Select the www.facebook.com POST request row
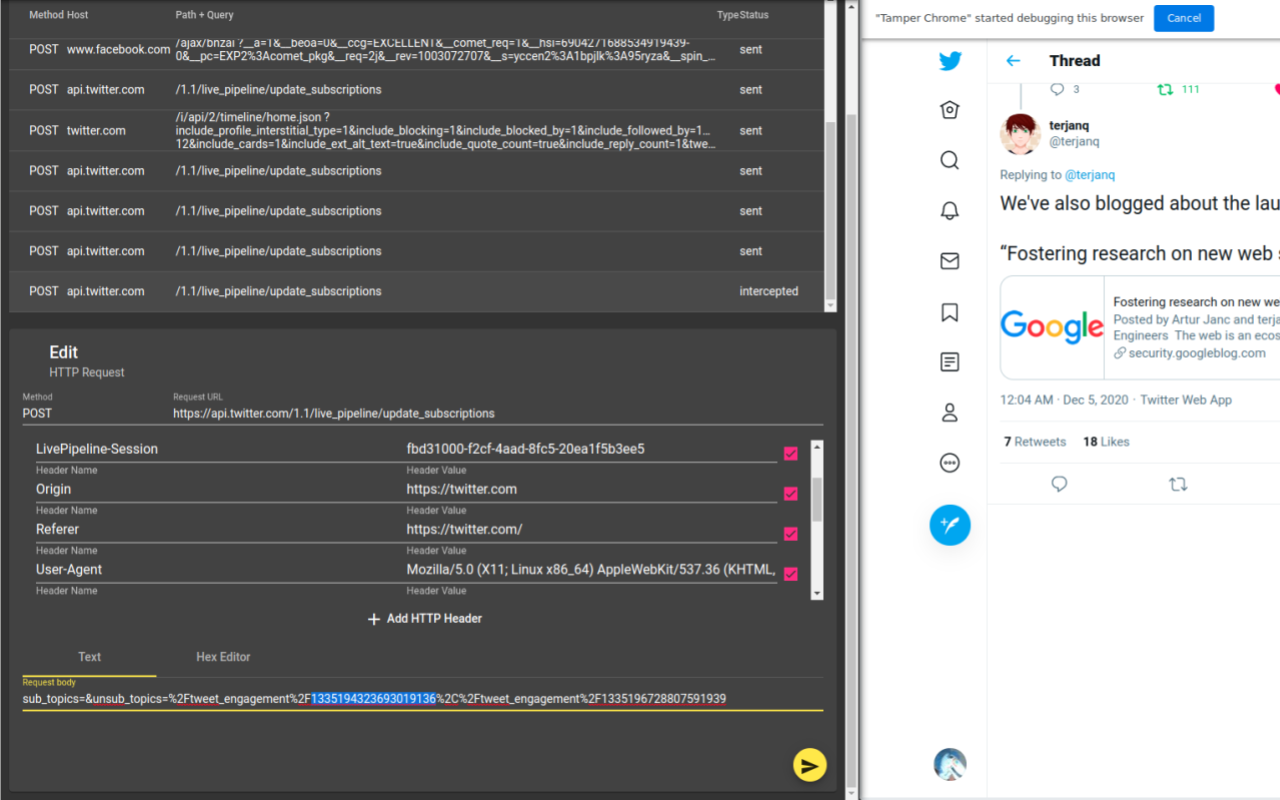Screen dimensions: 1280x800 pyautogui.click(x=418, y=49)
